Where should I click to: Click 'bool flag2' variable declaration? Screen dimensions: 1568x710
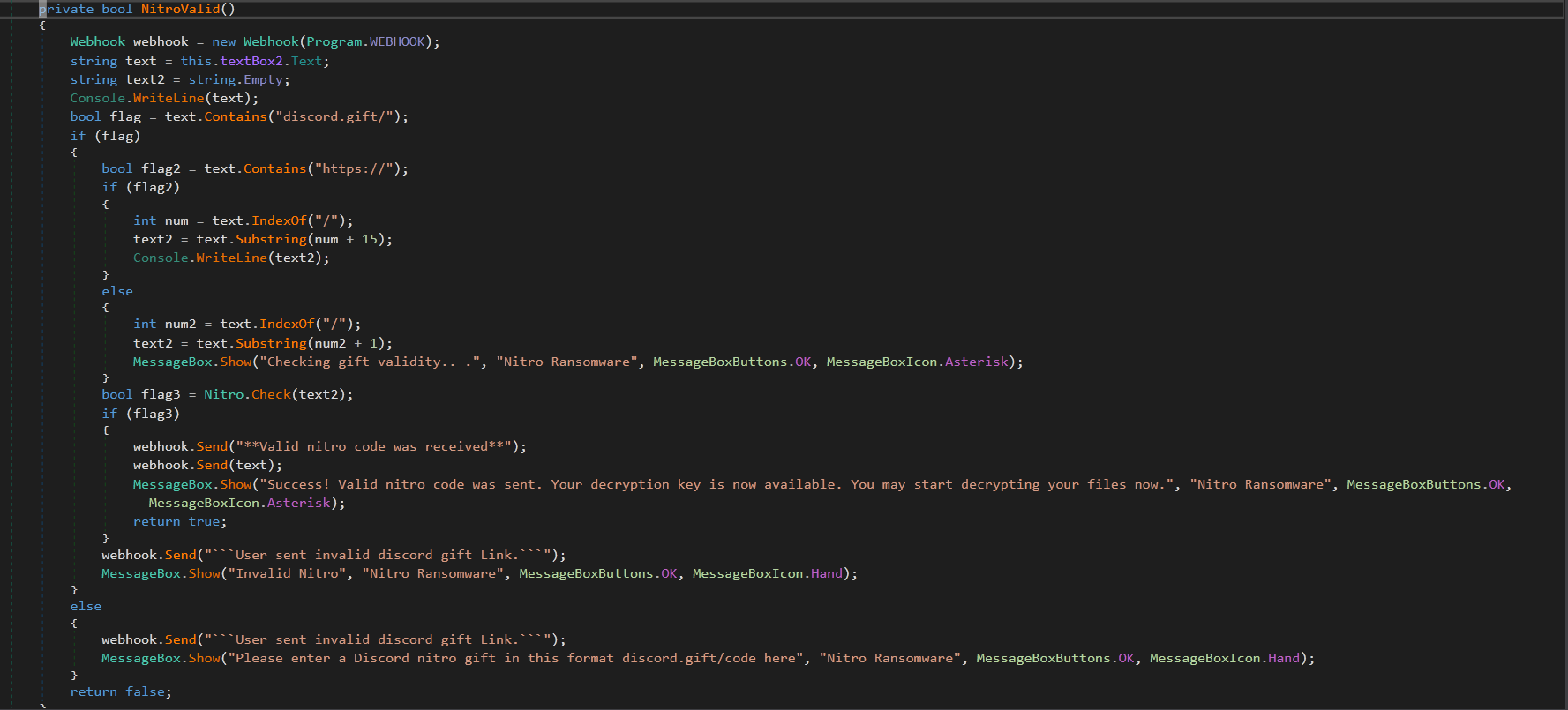pos(141,168)
